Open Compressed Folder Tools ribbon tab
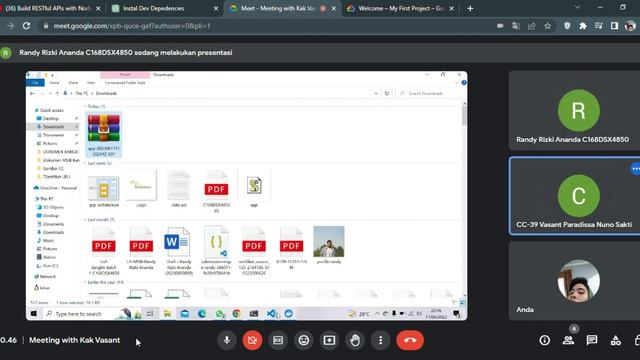The image size is (640, 360). (x=125, y=82)
